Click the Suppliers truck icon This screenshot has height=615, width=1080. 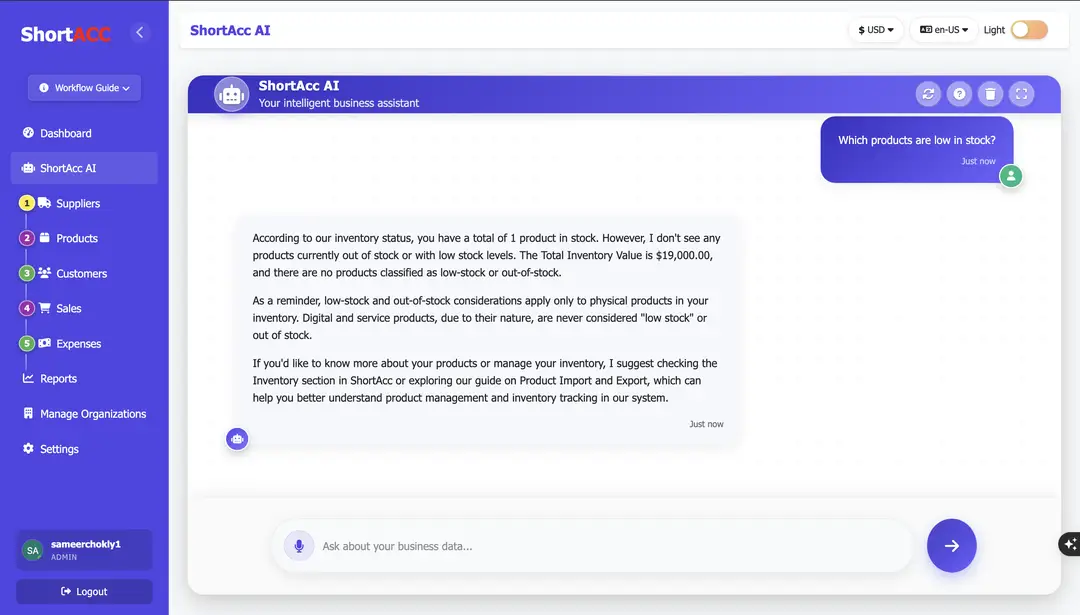pyautogui.click(x=45, y=202)
